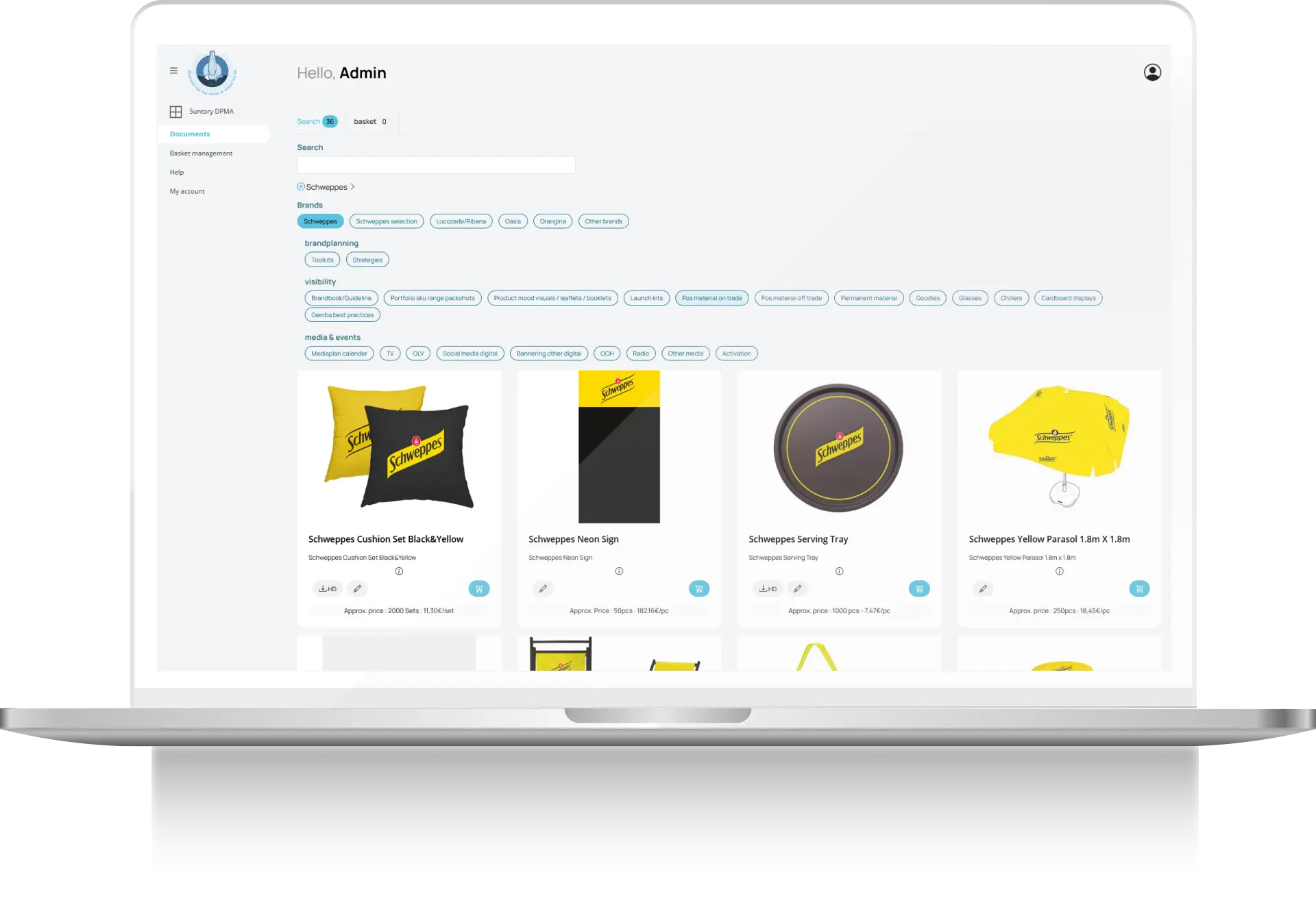Screen dimensions: 1316x918
Task: Filter by Radio media
Action: click(641, 353)
